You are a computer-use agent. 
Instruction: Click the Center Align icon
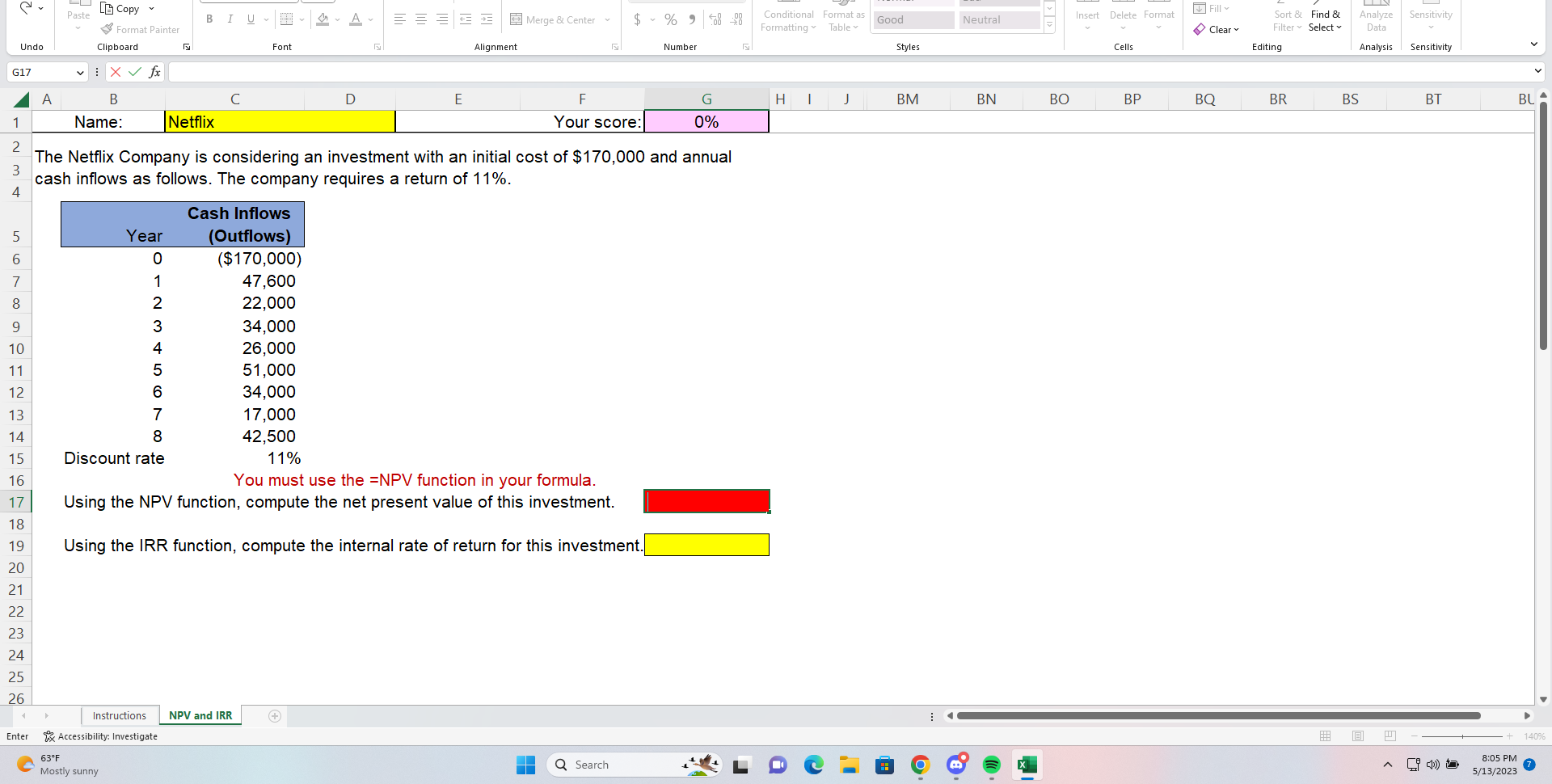(420, 19)
